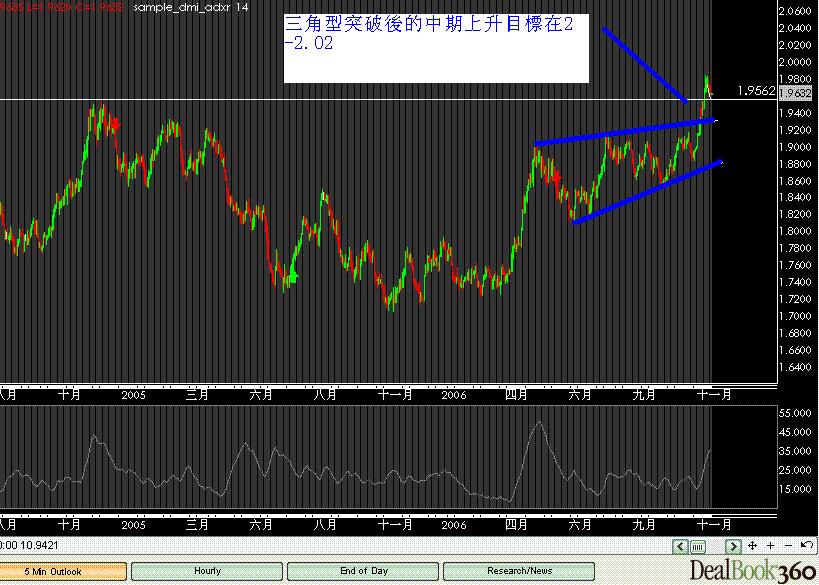819x585 pixels.
Task: Click the scroll left arrow below the chart
Action: 680,546
